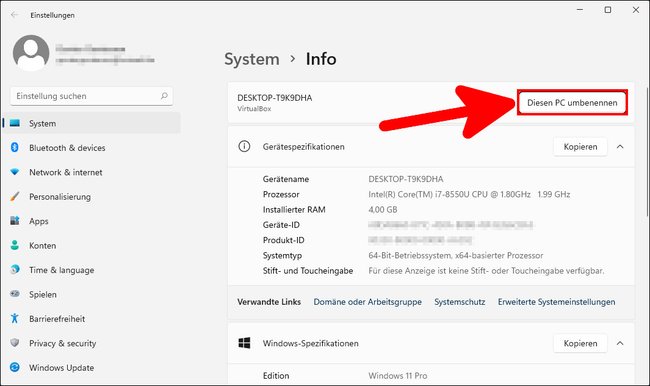
Task: Click the Geräte-ID label
Action: [281, 225]
